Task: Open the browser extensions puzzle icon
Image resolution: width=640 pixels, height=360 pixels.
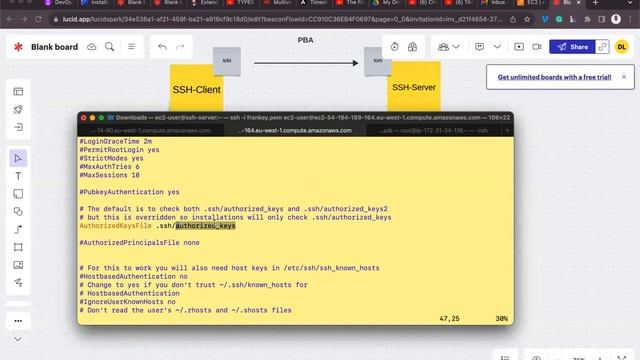Action: point(587,19)
